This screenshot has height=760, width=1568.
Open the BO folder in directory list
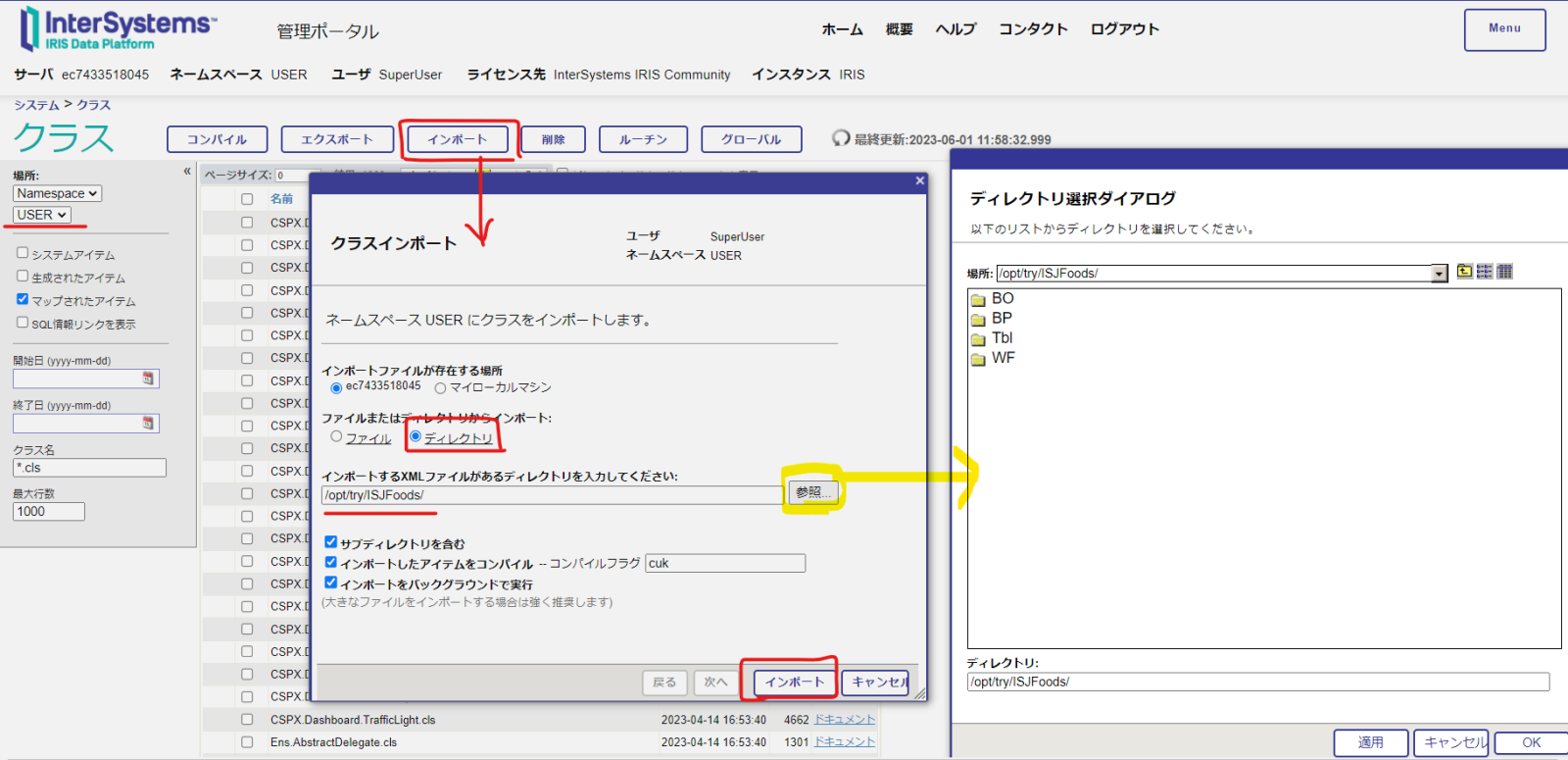pyautogui.click(x=1002, y=299)
